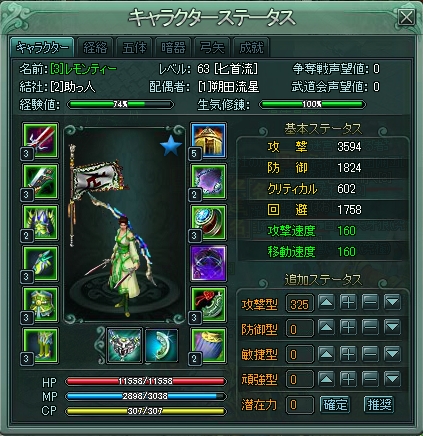Switch to the 暗器 tab
This screenshot has height=436, width=423.
173,48
